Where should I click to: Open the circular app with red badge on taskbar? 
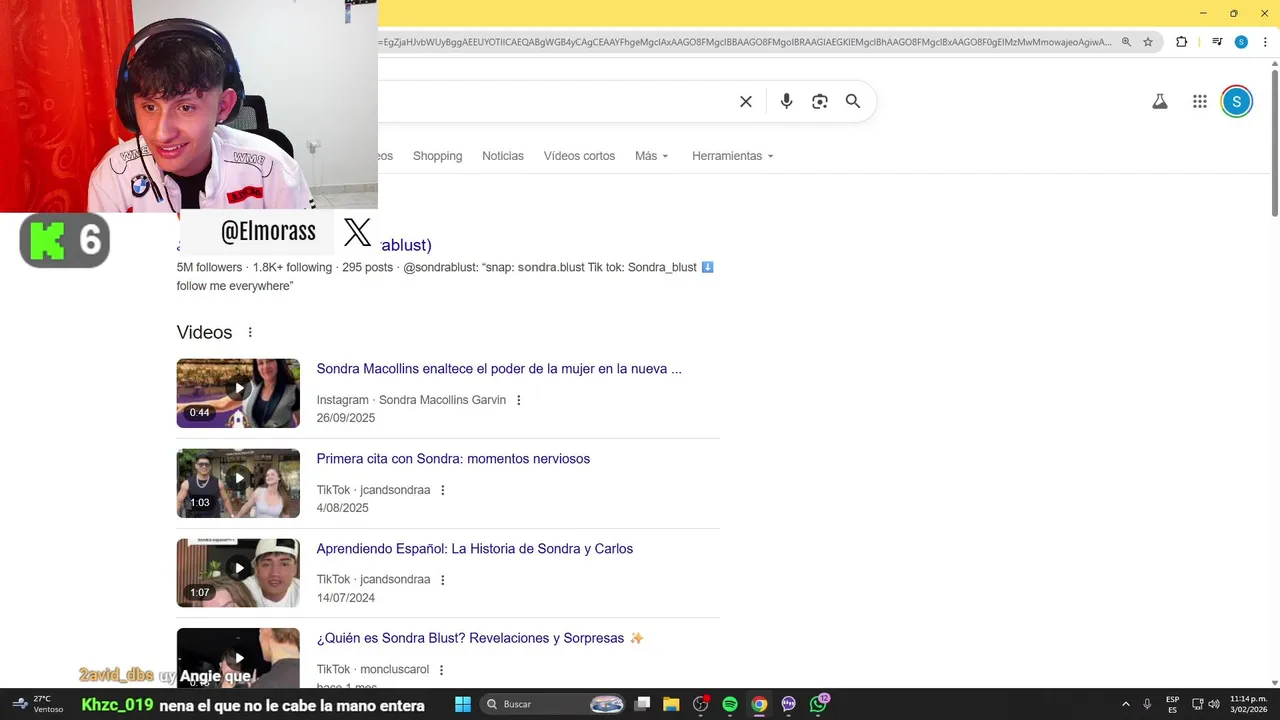[701, 704]
